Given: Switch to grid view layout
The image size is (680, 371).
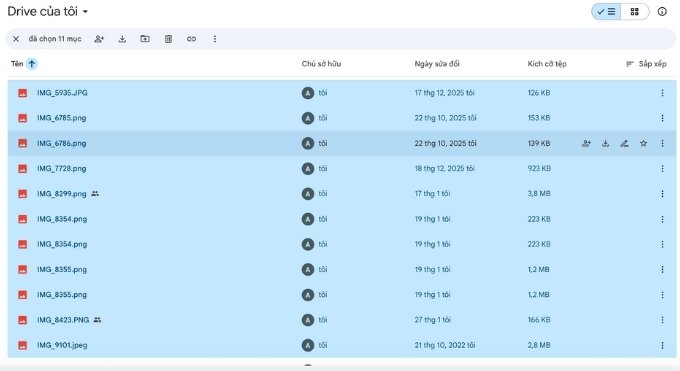Looking at the screenshot, I should pyautogui.click(x=634, y=12).
